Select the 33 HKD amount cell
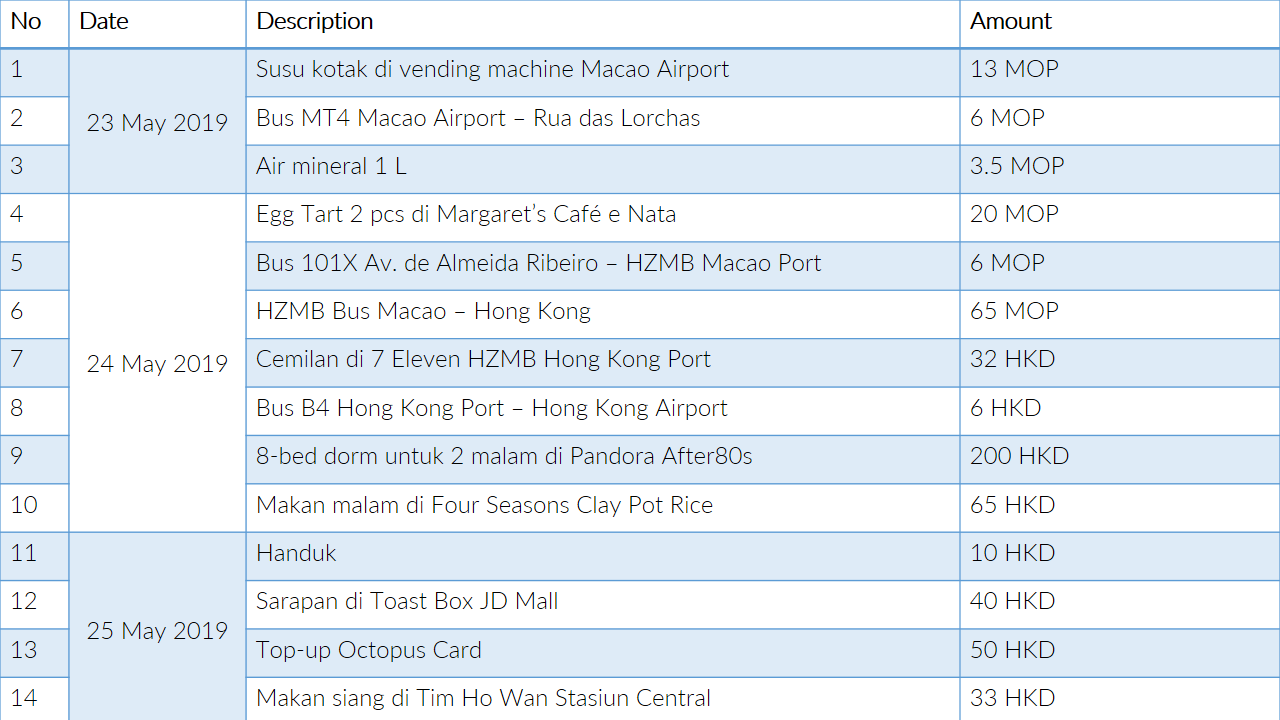 tap(1012, 698)
